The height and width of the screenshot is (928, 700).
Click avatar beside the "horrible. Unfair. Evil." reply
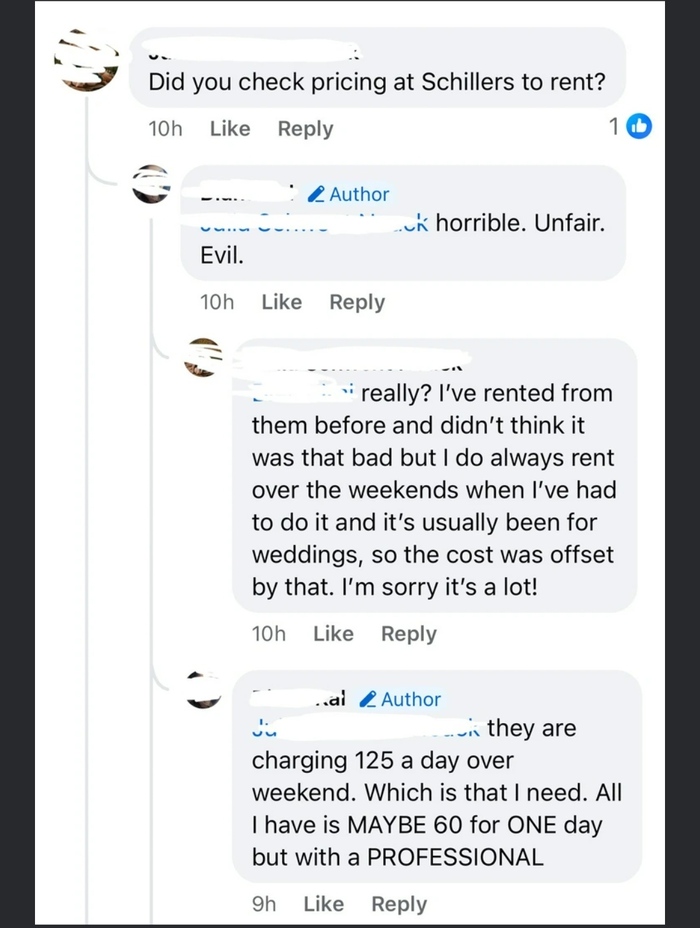[152, 185]
